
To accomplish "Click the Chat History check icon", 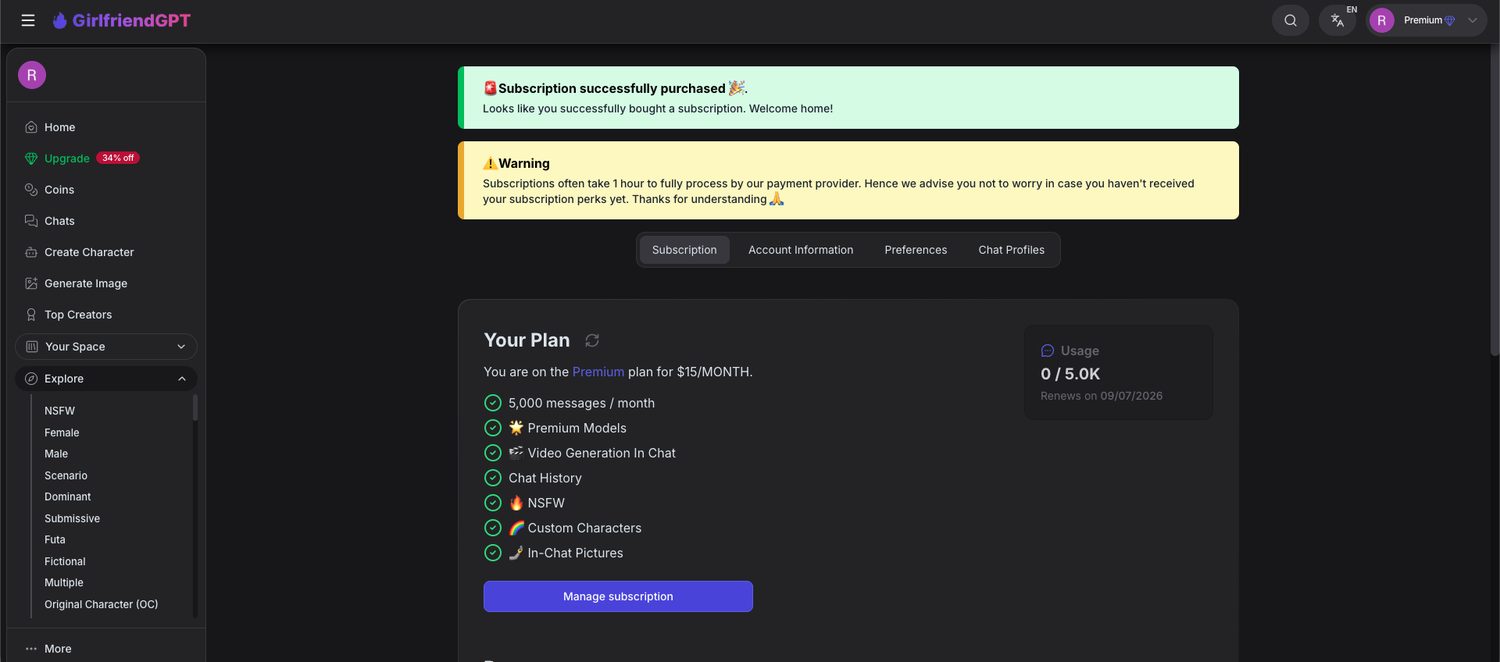I will (x=493, y=478).
